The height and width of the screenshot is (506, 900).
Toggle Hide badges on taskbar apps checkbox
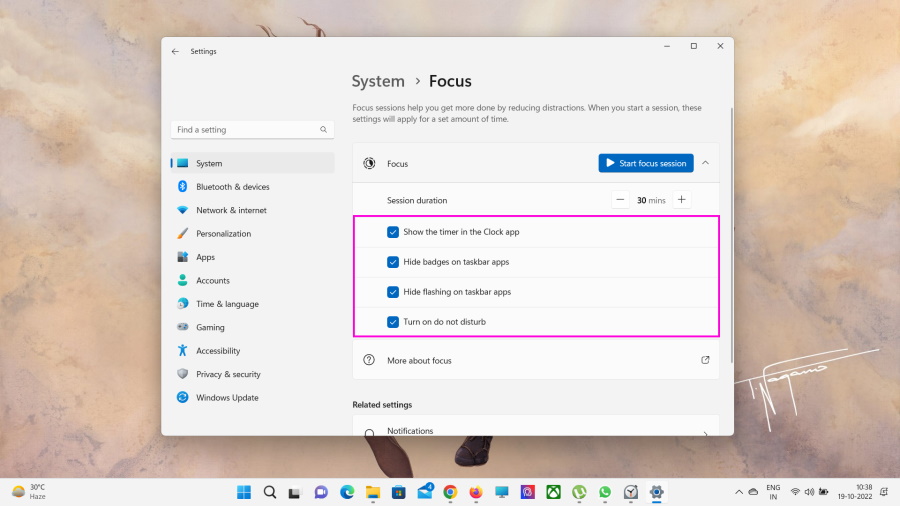tap(393, 262)
